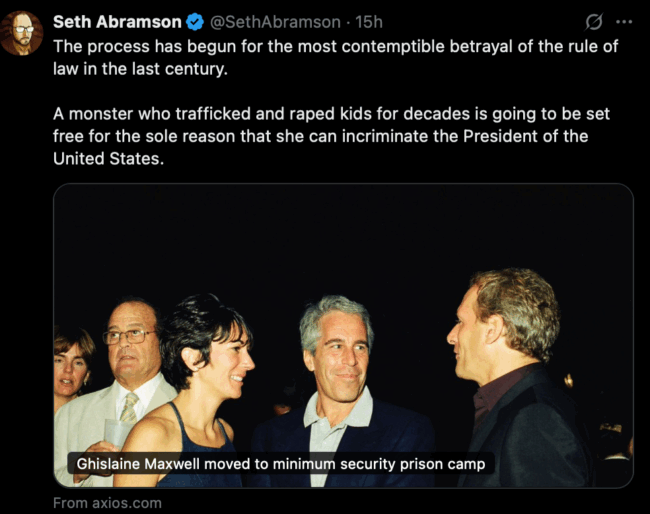Visit the "From axios.com" source link
650x514 pixels.
[107, 503]
